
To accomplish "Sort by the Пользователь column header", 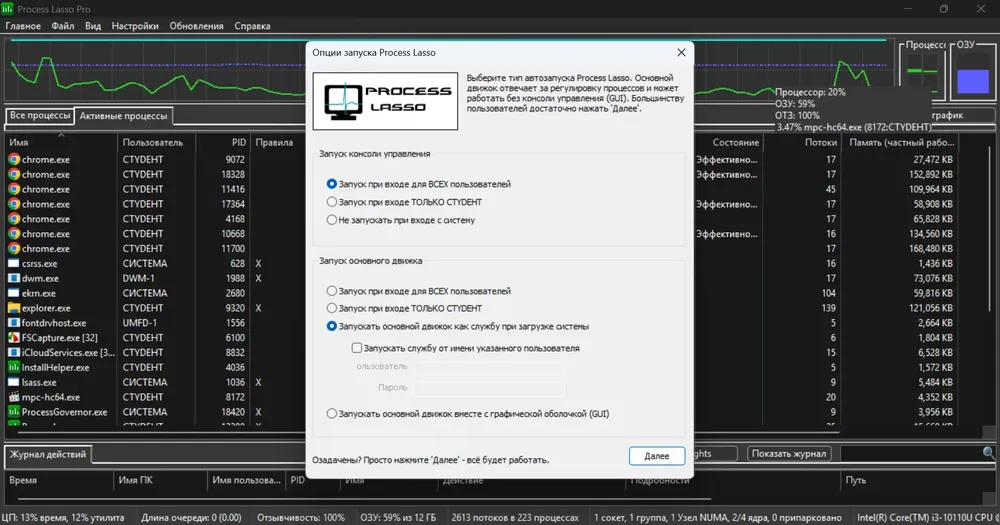I will point(157,142).
